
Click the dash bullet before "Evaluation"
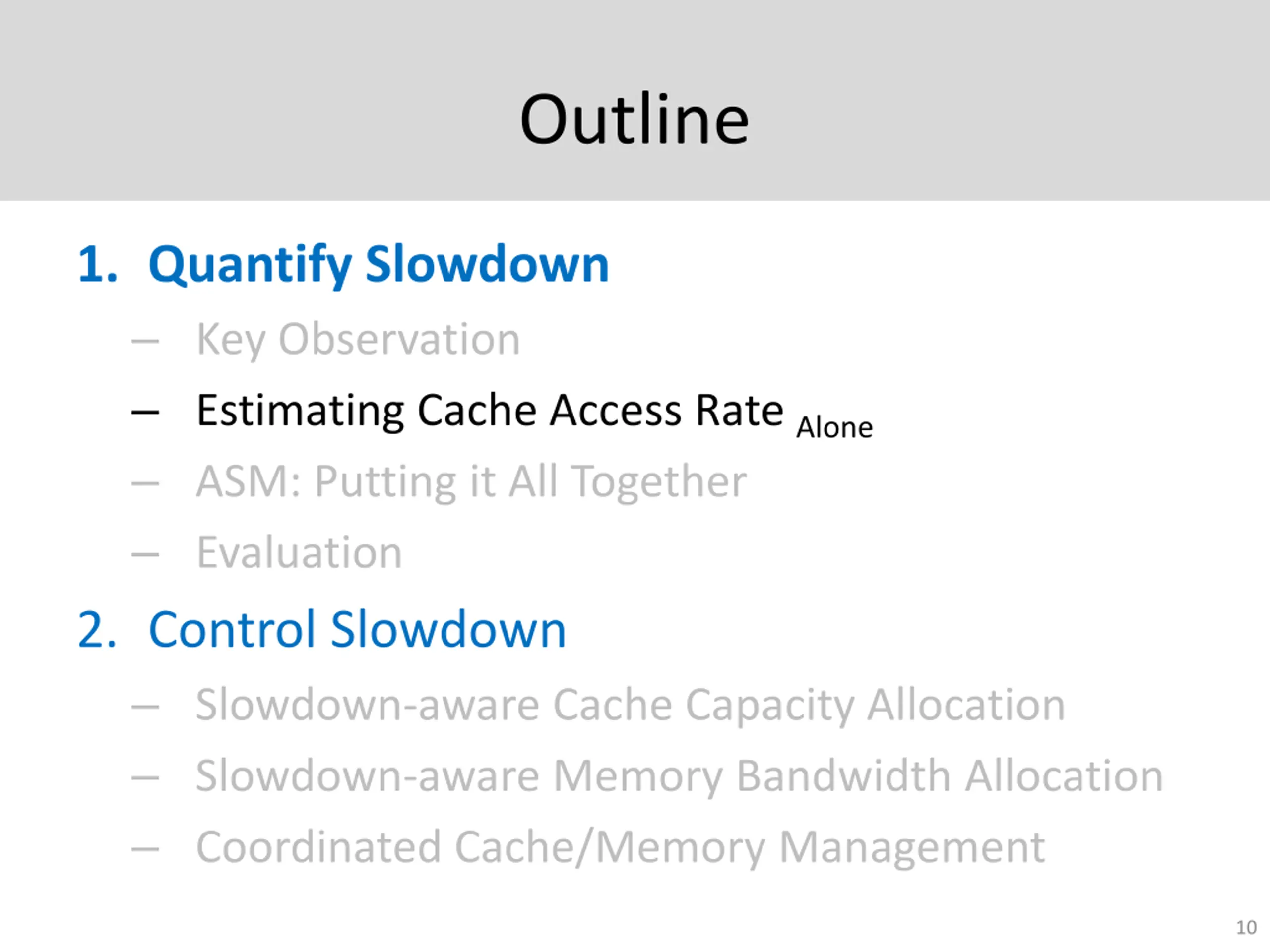pyautogui.click(x=145, y=554)
